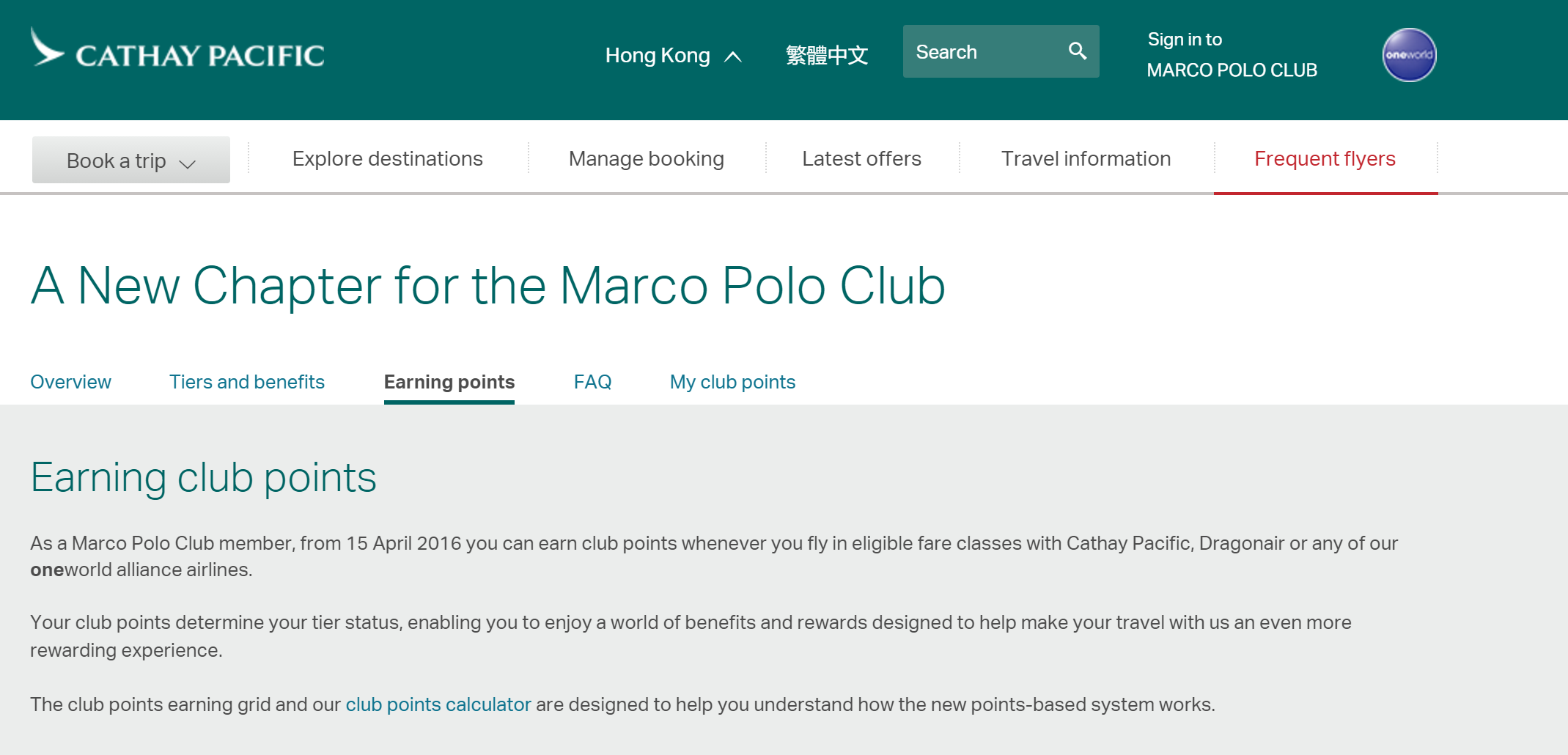
Task: View the My club points tab
Action: pos(732,382)
